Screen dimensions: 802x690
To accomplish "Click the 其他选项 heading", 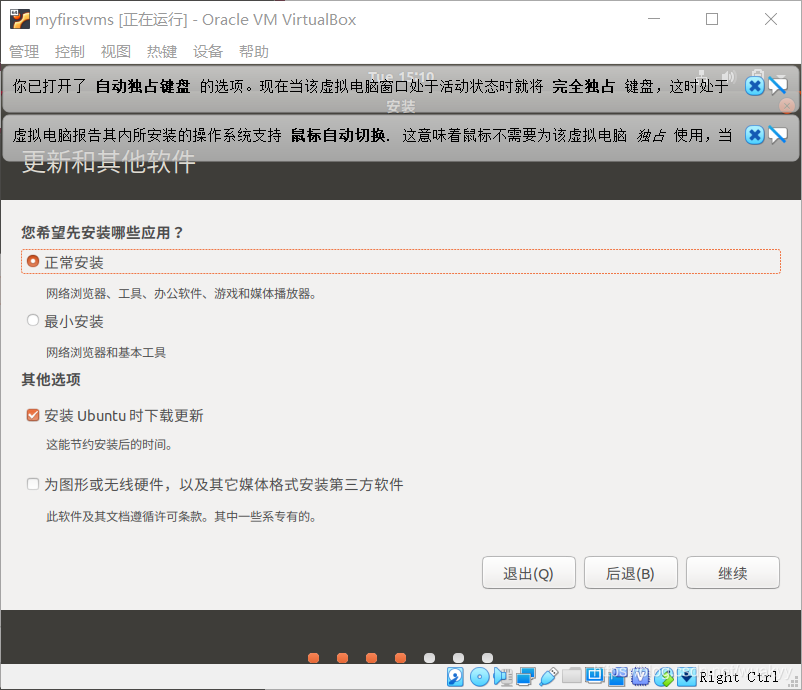I will point(51,380).
